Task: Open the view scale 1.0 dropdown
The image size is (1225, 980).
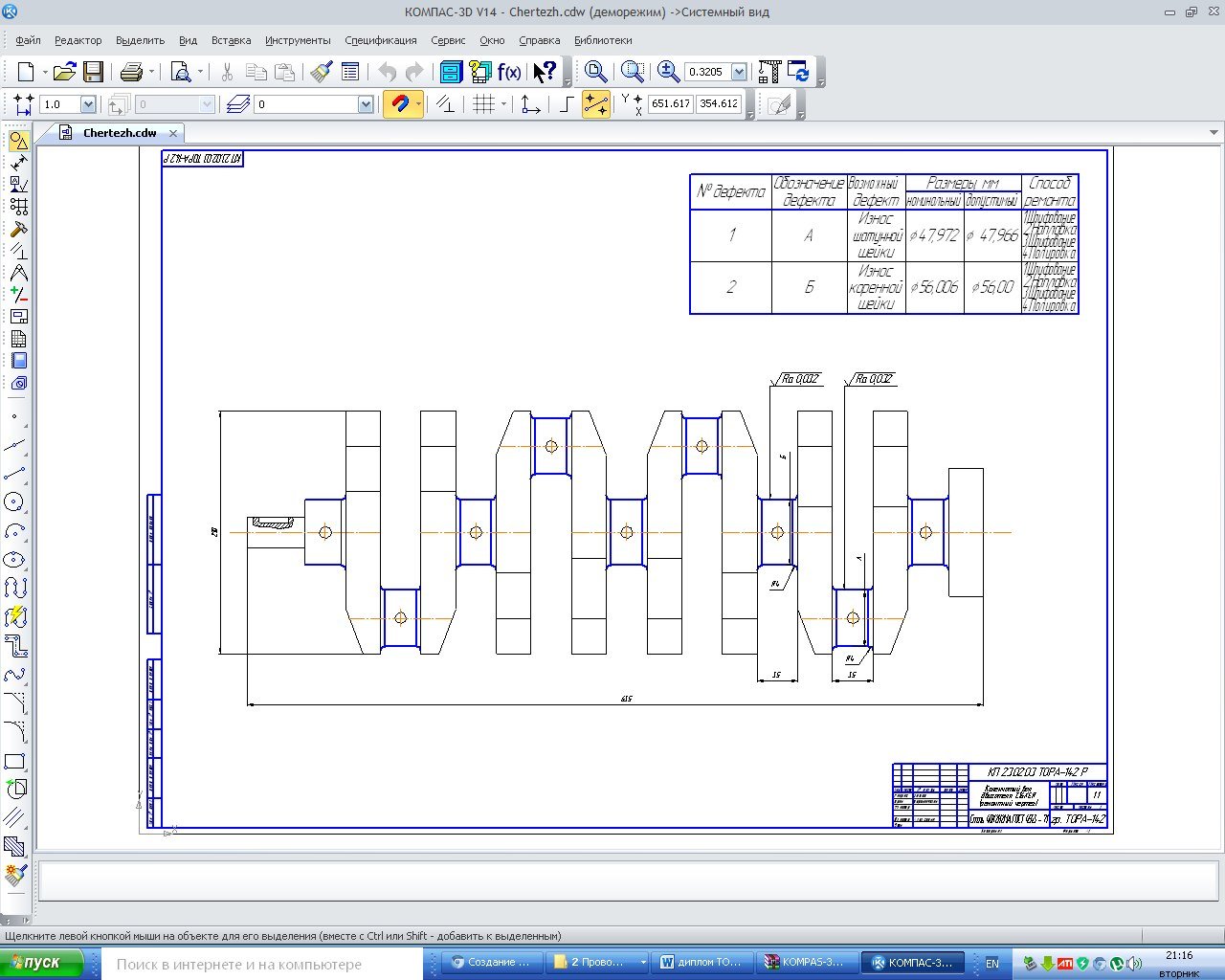Action: tap(88, 104)
